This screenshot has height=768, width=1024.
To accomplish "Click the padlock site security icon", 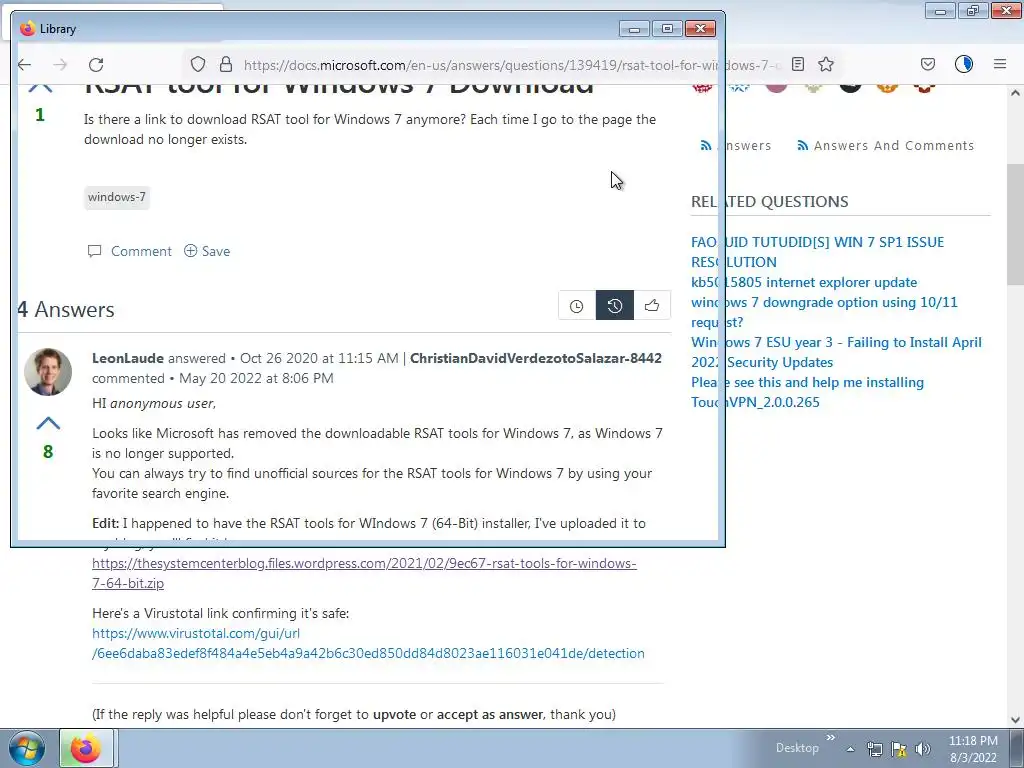I will [x=226, y=64].
